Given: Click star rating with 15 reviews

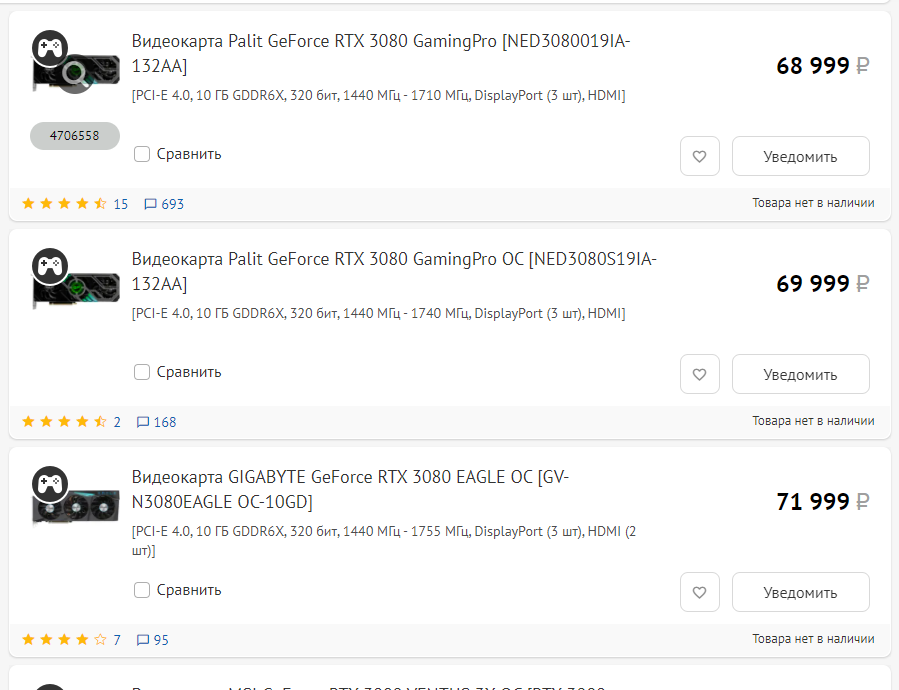Looking at the screenshot, I should tap(75, 204).
